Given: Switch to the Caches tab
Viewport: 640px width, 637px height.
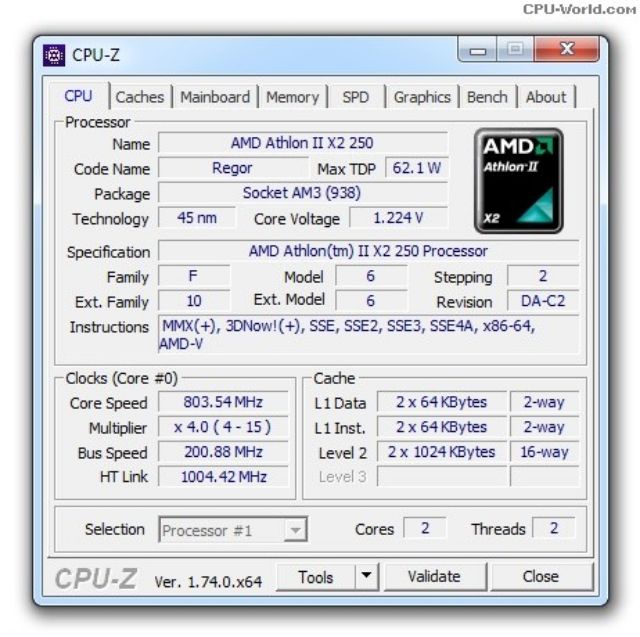Looking at the screenshot, I should click(x=140, y=97).
